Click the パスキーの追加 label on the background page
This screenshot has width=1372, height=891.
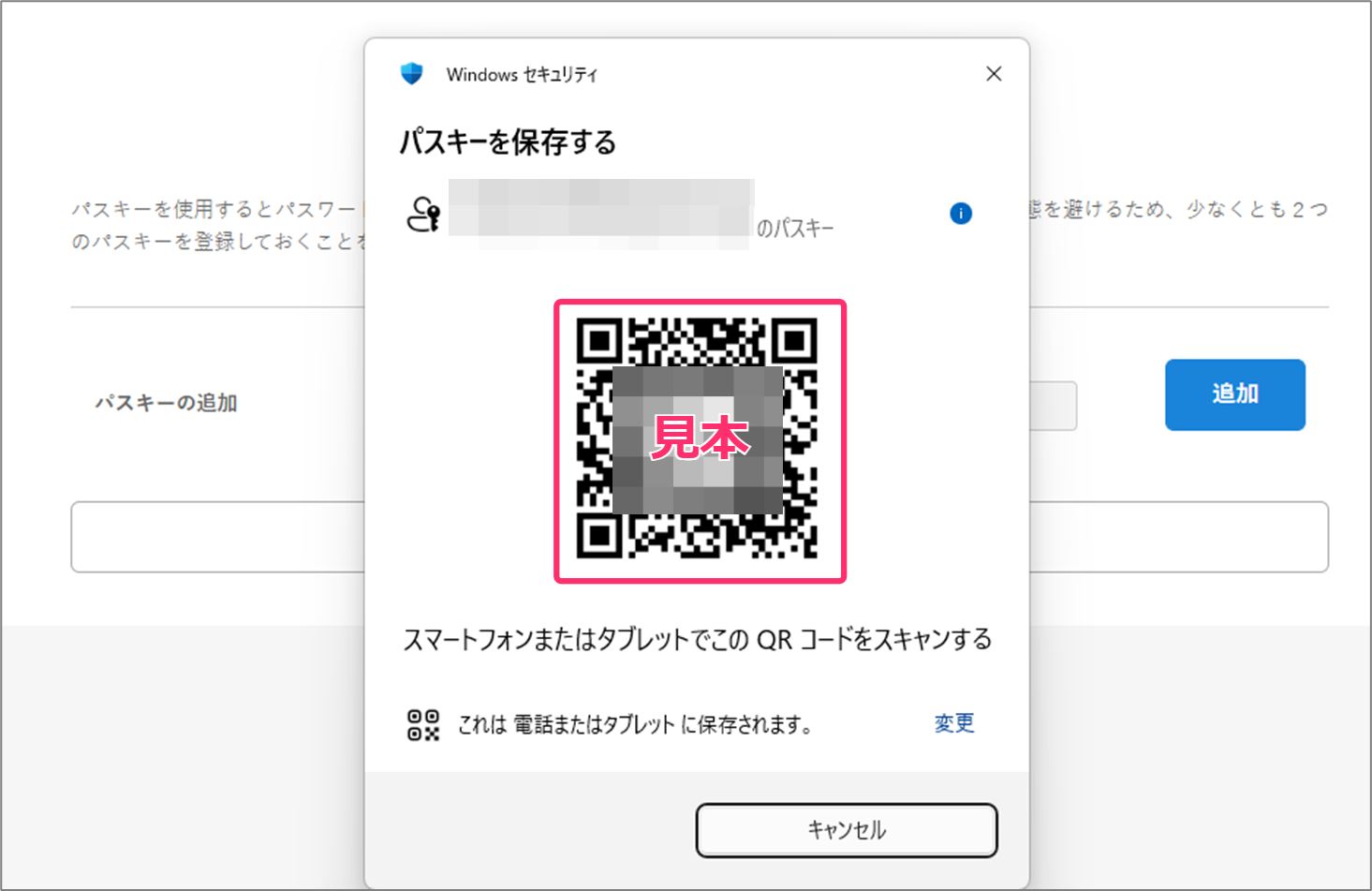(166, 403)
